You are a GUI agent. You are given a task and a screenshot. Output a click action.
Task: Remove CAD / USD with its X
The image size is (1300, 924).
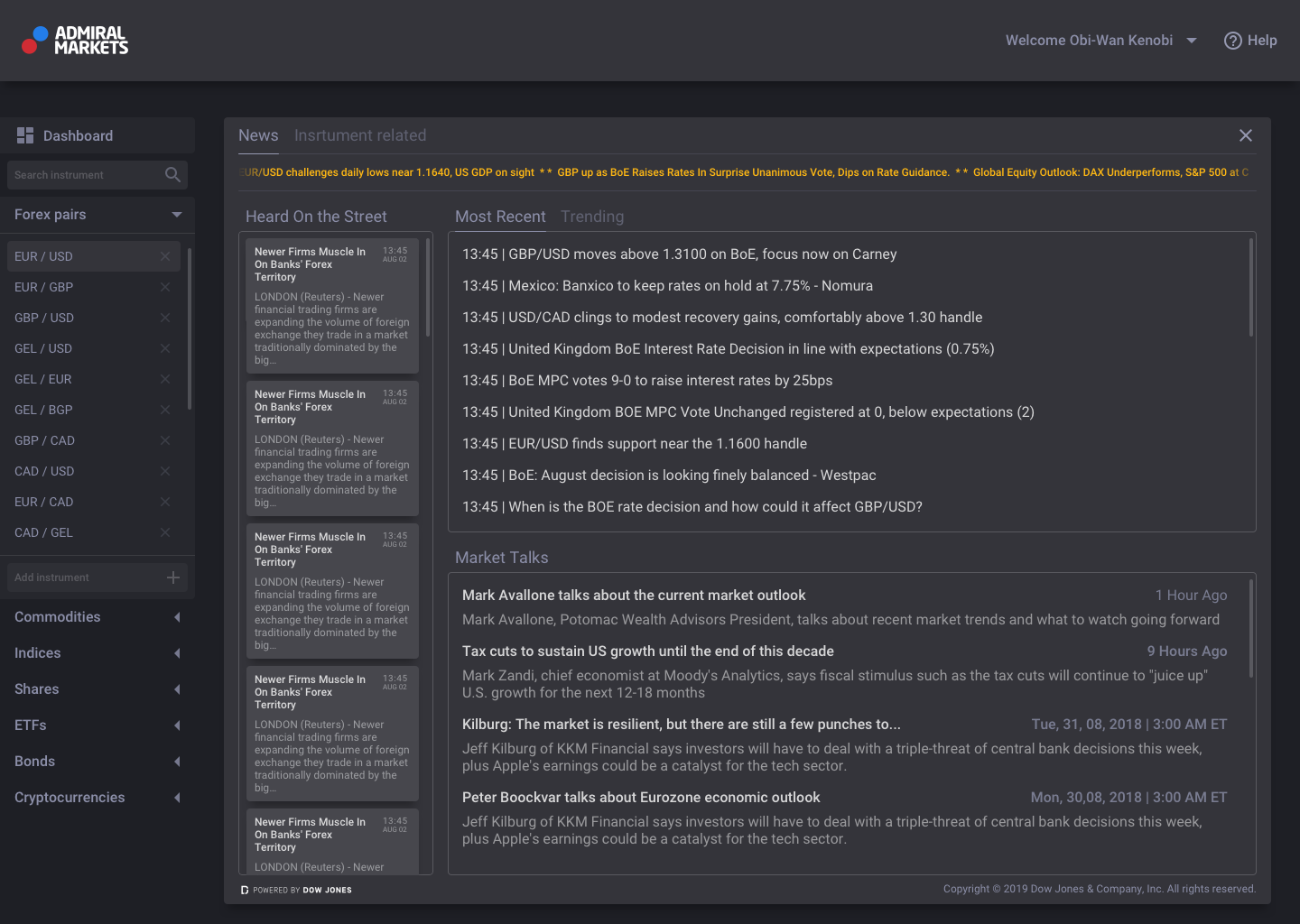pos(165,471)
